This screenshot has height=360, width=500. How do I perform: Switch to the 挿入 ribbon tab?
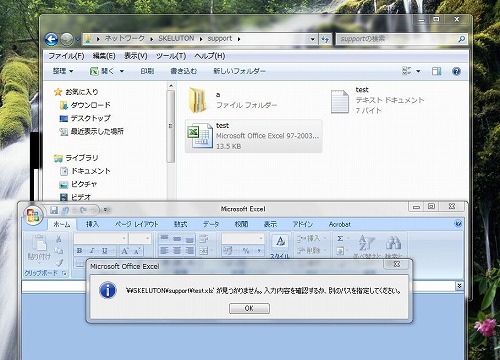(x=92, y=224)
